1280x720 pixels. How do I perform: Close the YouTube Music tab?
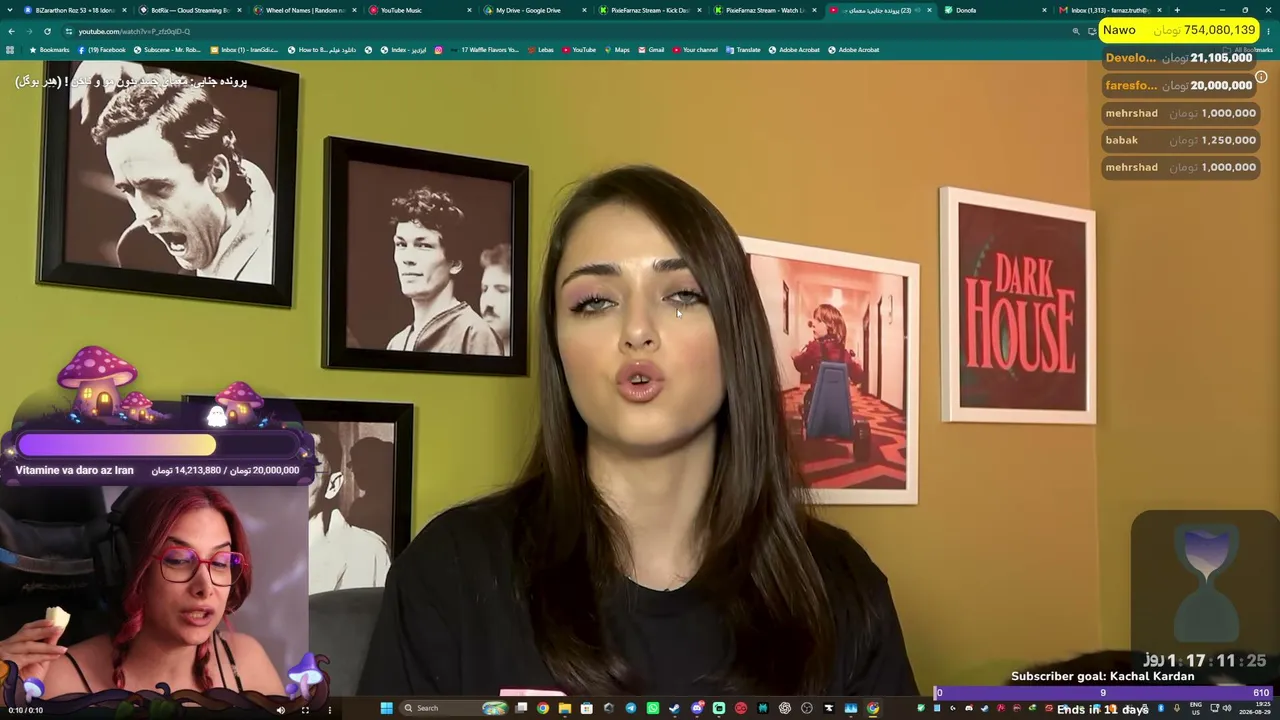tap(469, 10)
